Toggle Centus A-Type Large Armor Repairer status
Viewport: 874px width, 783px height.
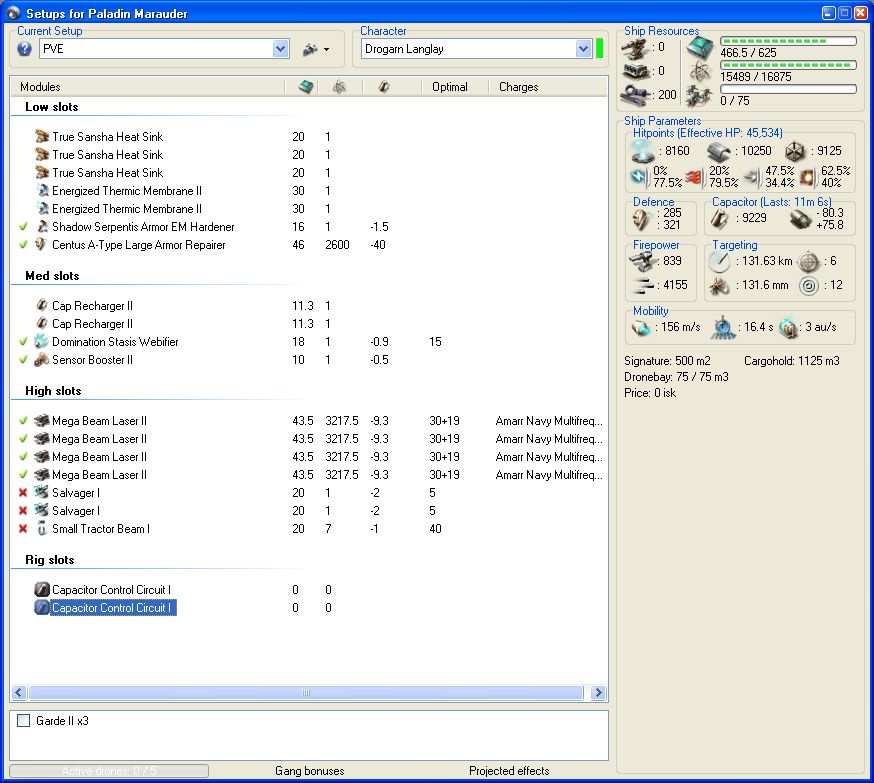tap(23, 245)
